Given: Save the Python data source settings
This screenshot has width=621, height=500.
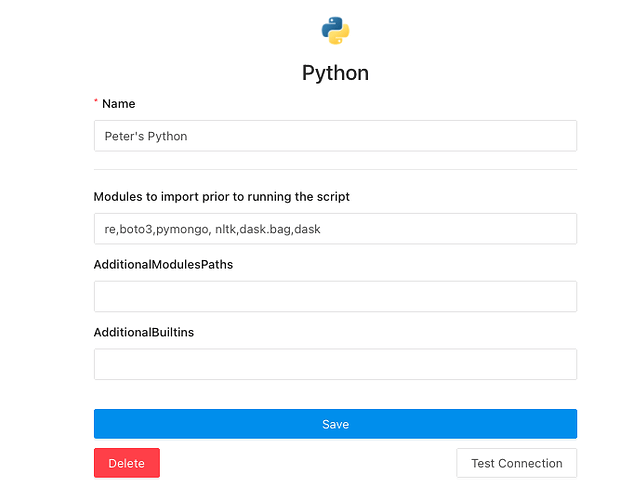Looking at the screenshot, I should pos(335,424).
